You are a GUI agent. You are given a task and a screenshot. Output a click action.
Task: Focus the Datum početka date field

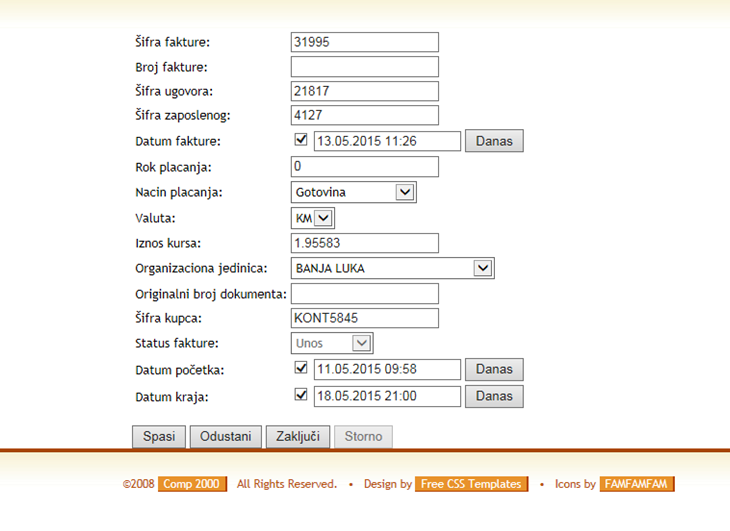pyautogui.click(x=387, y=369)
